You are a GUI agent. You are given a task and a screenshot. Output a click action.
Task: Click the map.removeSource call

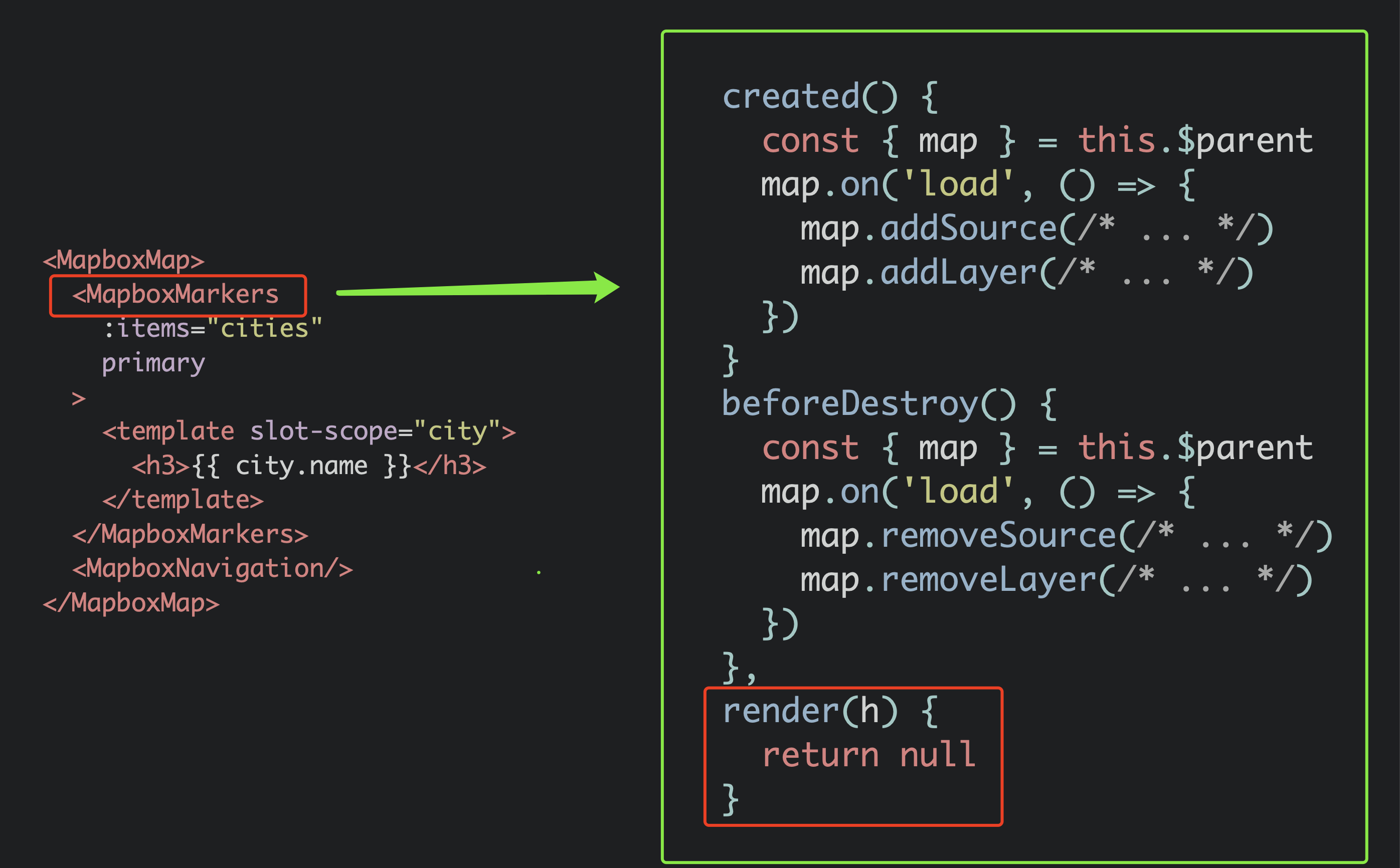tap(1065, 536)
